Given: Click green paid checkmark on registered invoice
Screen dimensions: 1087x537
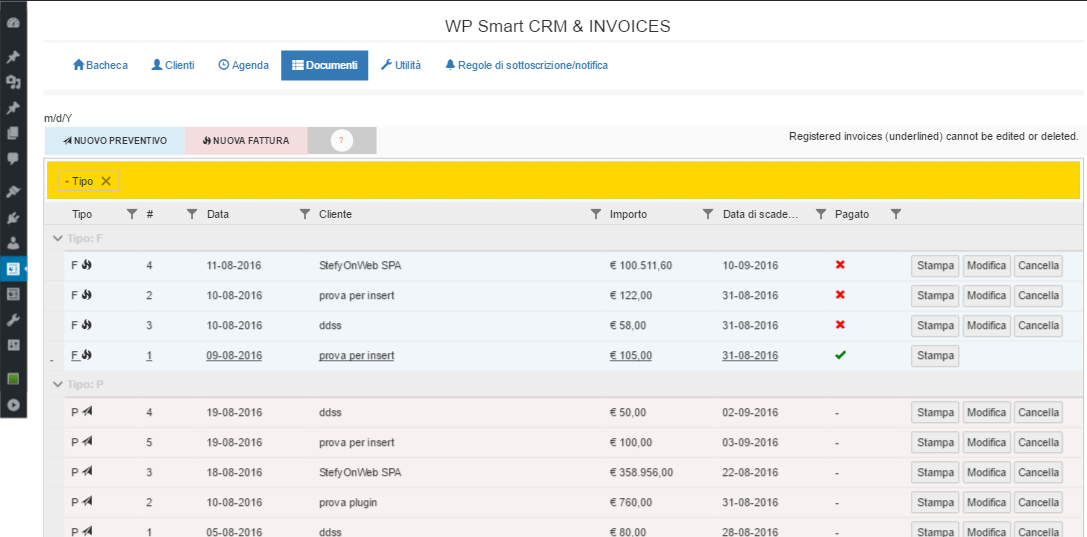Looking at the screenshot, I should pos(840,355).
